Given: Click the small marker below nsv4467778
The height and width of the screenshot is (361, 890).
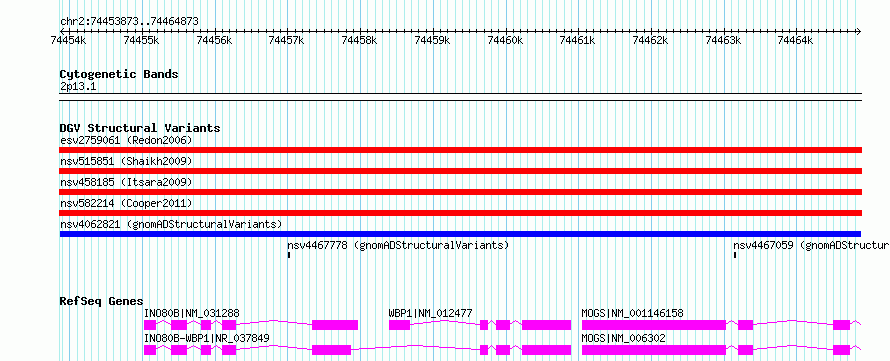Looking at the screenshot, I should pyautogui.click(x=289, y=255).
